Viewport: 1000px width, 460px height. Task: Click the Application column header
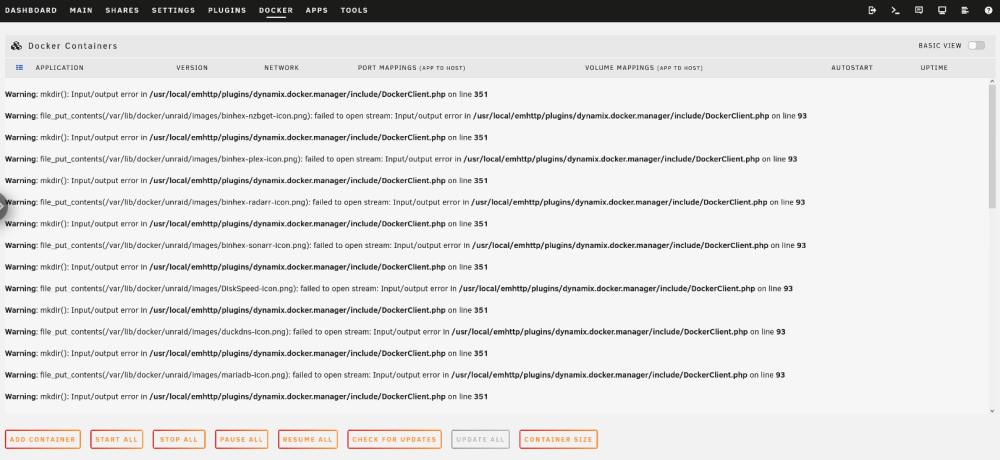pyautogui.click(x=59, y=68)
